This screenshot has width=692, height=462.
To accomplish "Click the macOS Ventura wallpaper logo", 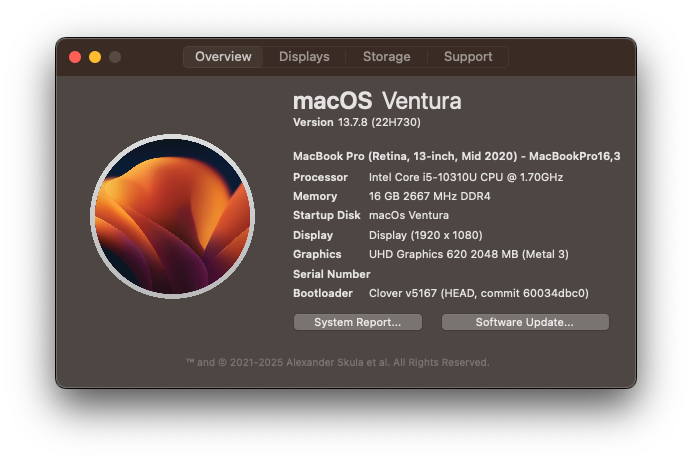I will (x=172, y=216).
